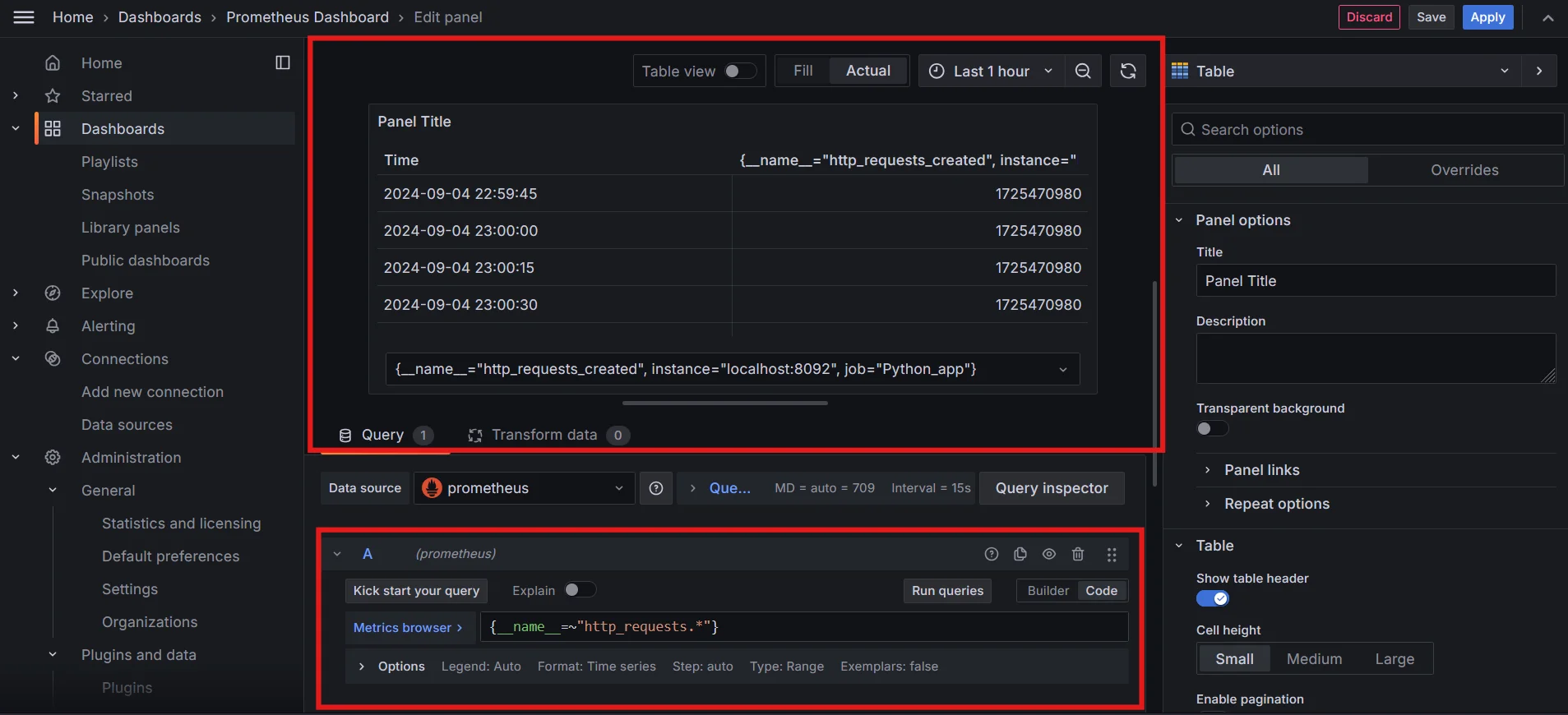The width and height of the screenshot is (1568, 715).
Task: Open Playlists in the sidebar
Action: click(x=109, y=162)
